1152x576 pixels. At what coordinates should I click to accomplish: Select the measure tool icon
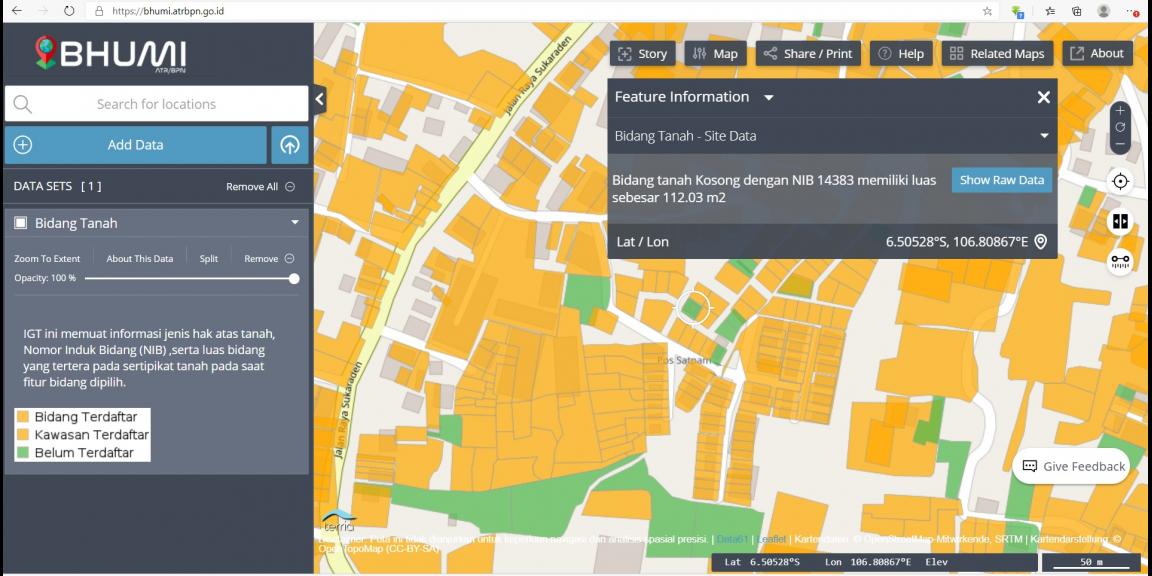(x=1120, y=260)
